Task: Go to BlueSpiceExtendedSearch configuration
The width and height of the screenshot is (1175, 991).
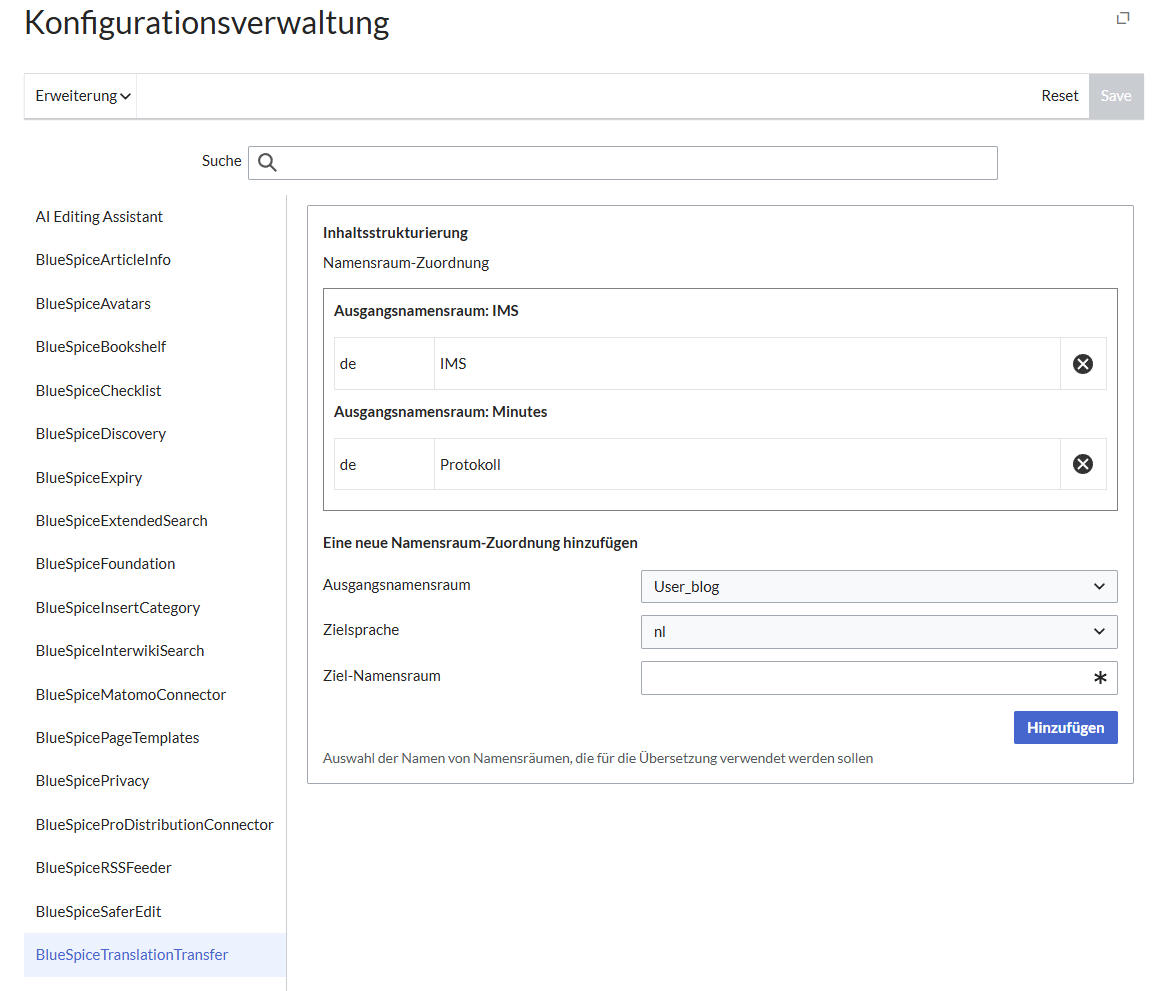Action: tap(121, 521)
